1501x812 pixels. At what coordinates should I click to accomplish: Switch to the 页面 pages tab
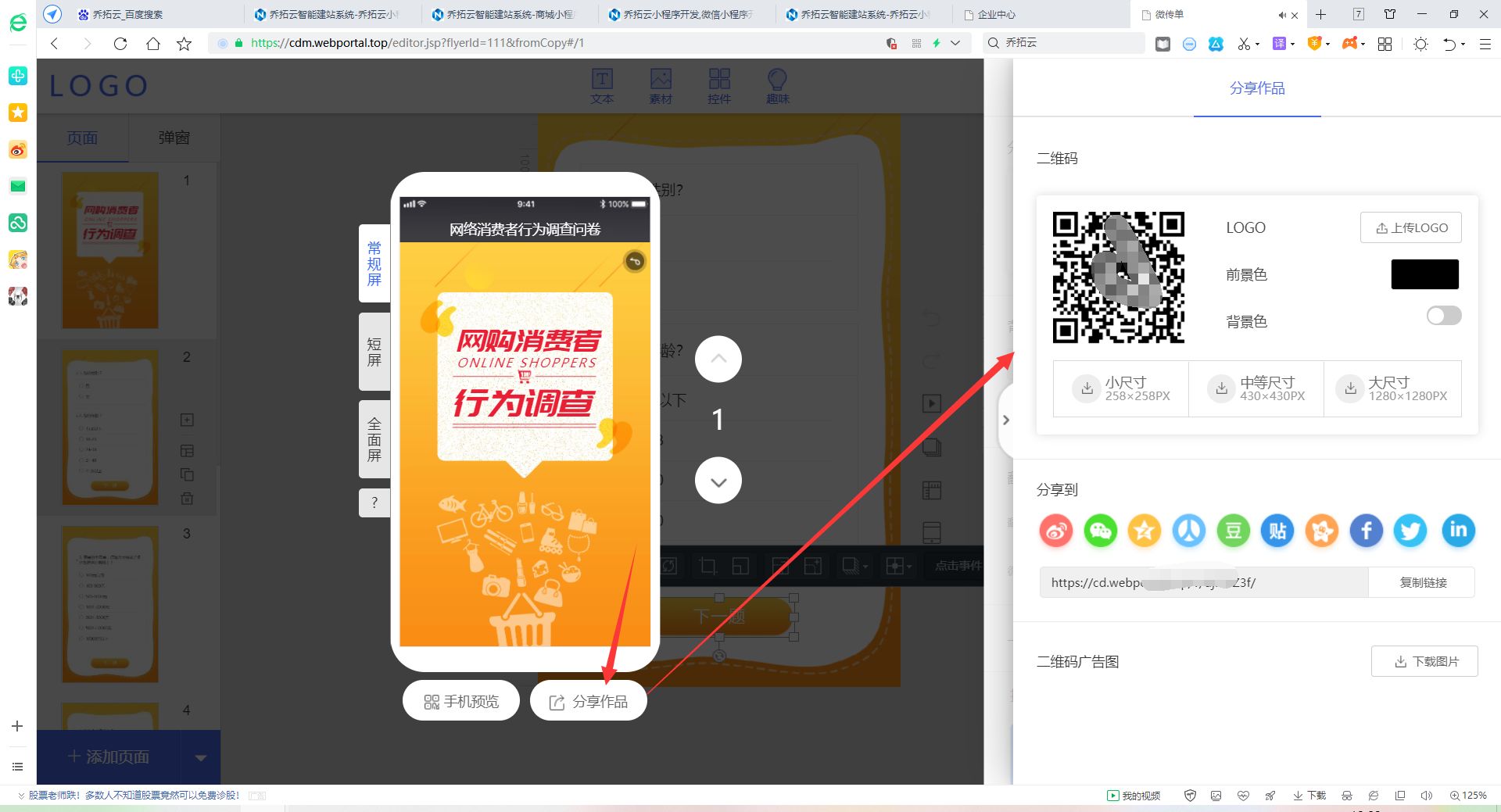click(82, 138)
